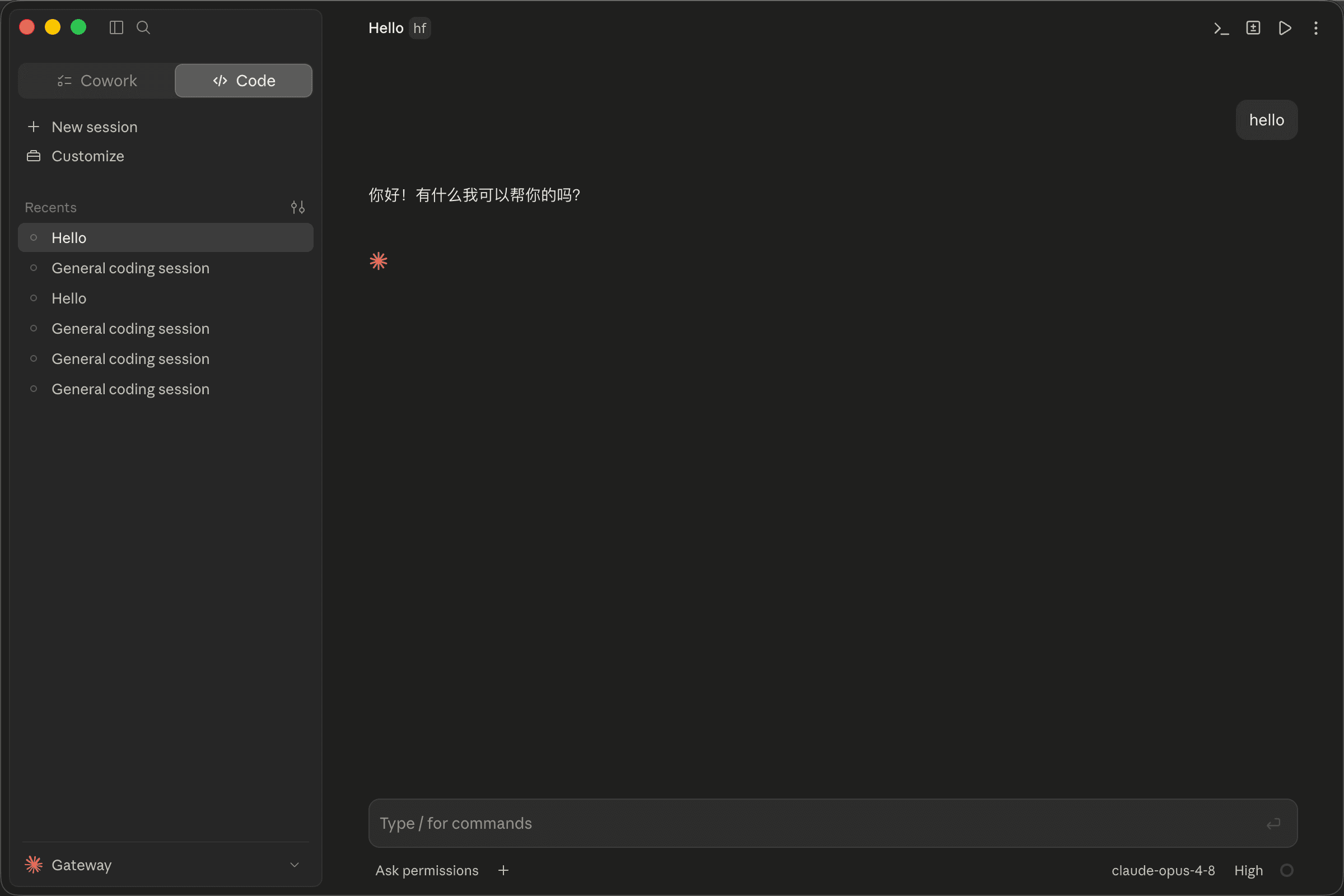1344x896 pixels.
Task: Click the Recents filter sliders icon
Action: pos(298,207)
